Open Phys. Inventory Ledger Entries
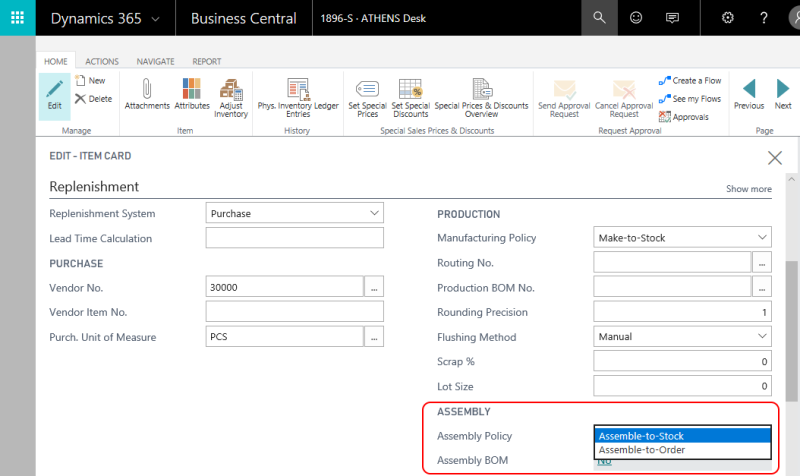 (x=298, y=98)
